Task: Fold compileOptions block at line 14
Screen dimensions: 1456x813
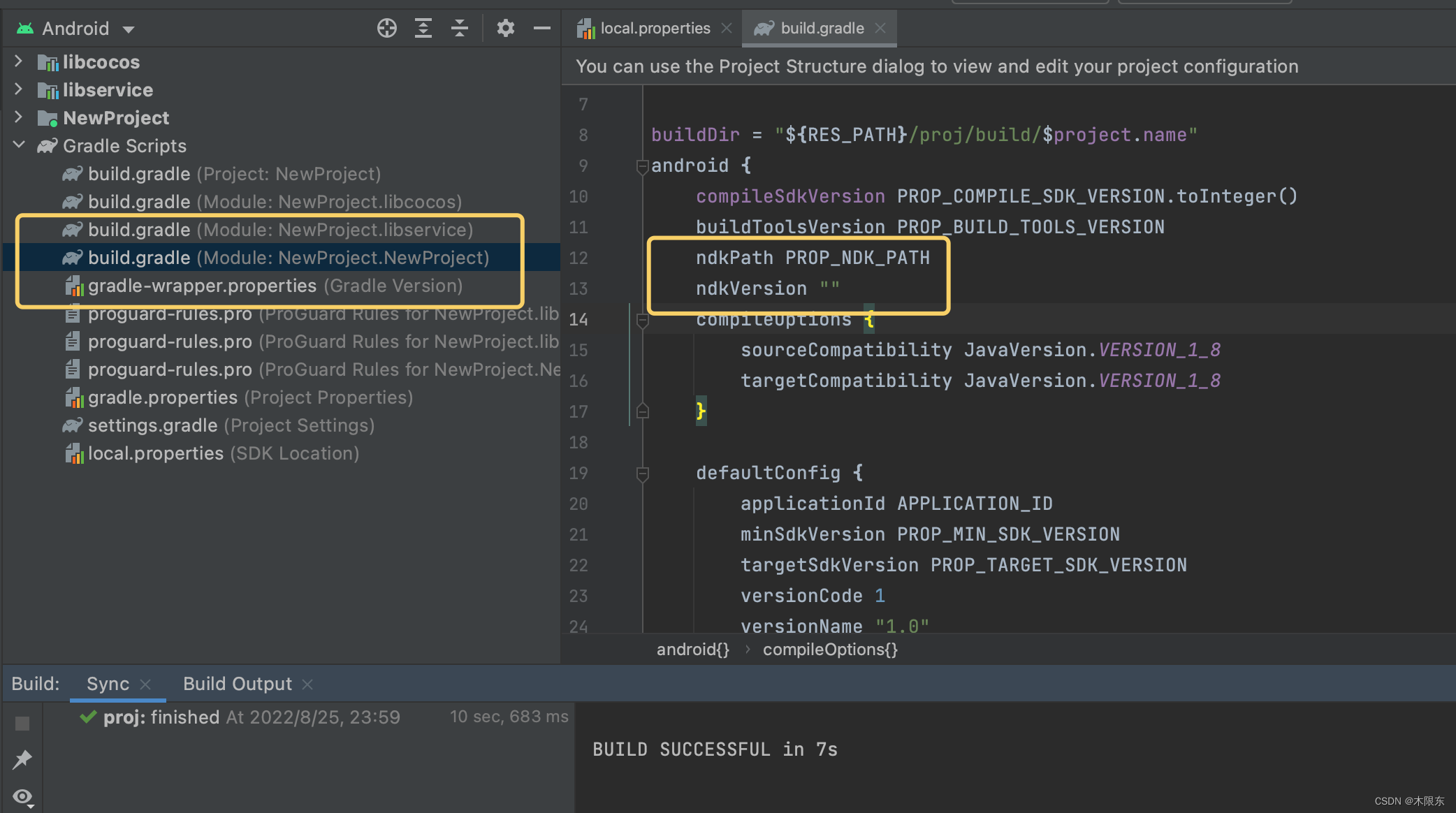Action: [x=642, y=321]
